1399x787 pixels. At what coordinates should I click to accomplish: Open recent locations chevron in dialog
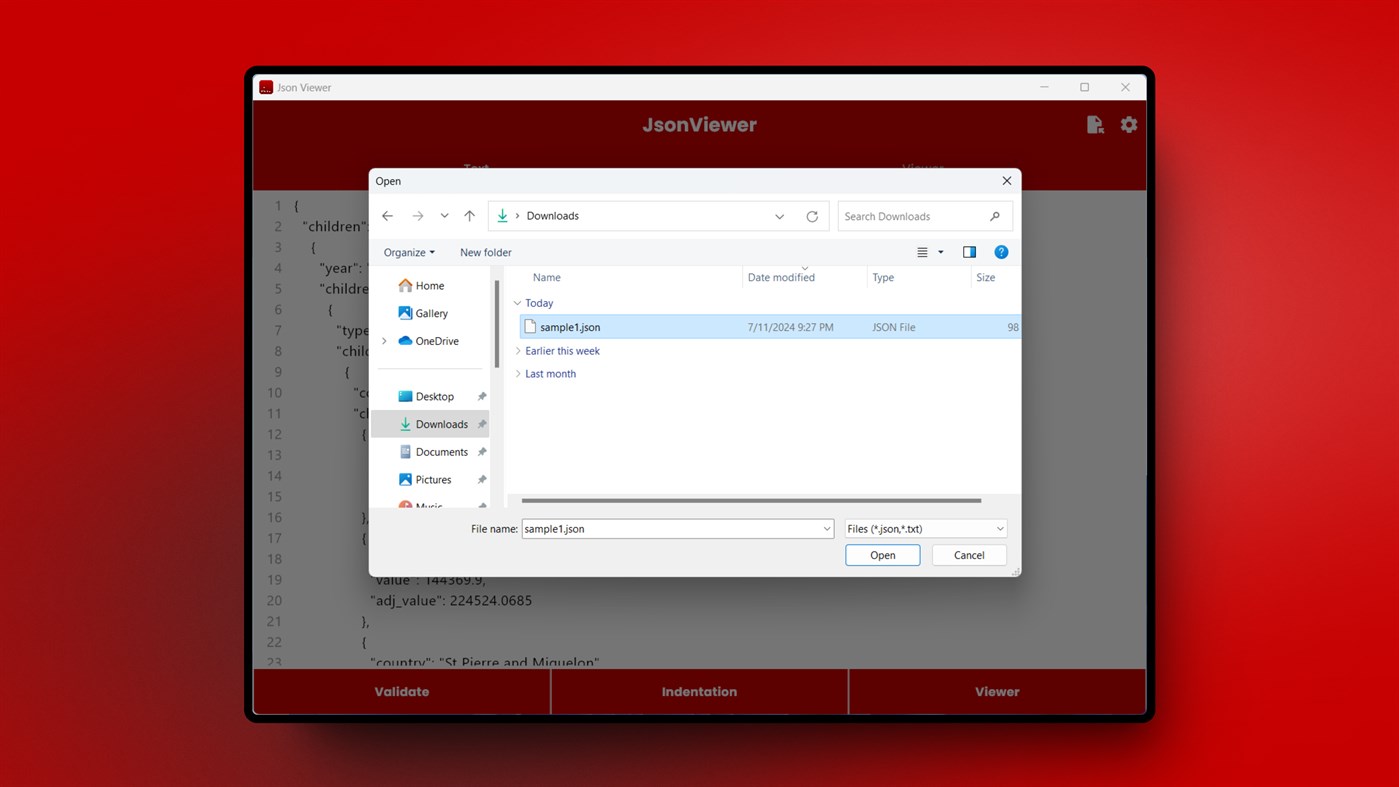(445, 216)
